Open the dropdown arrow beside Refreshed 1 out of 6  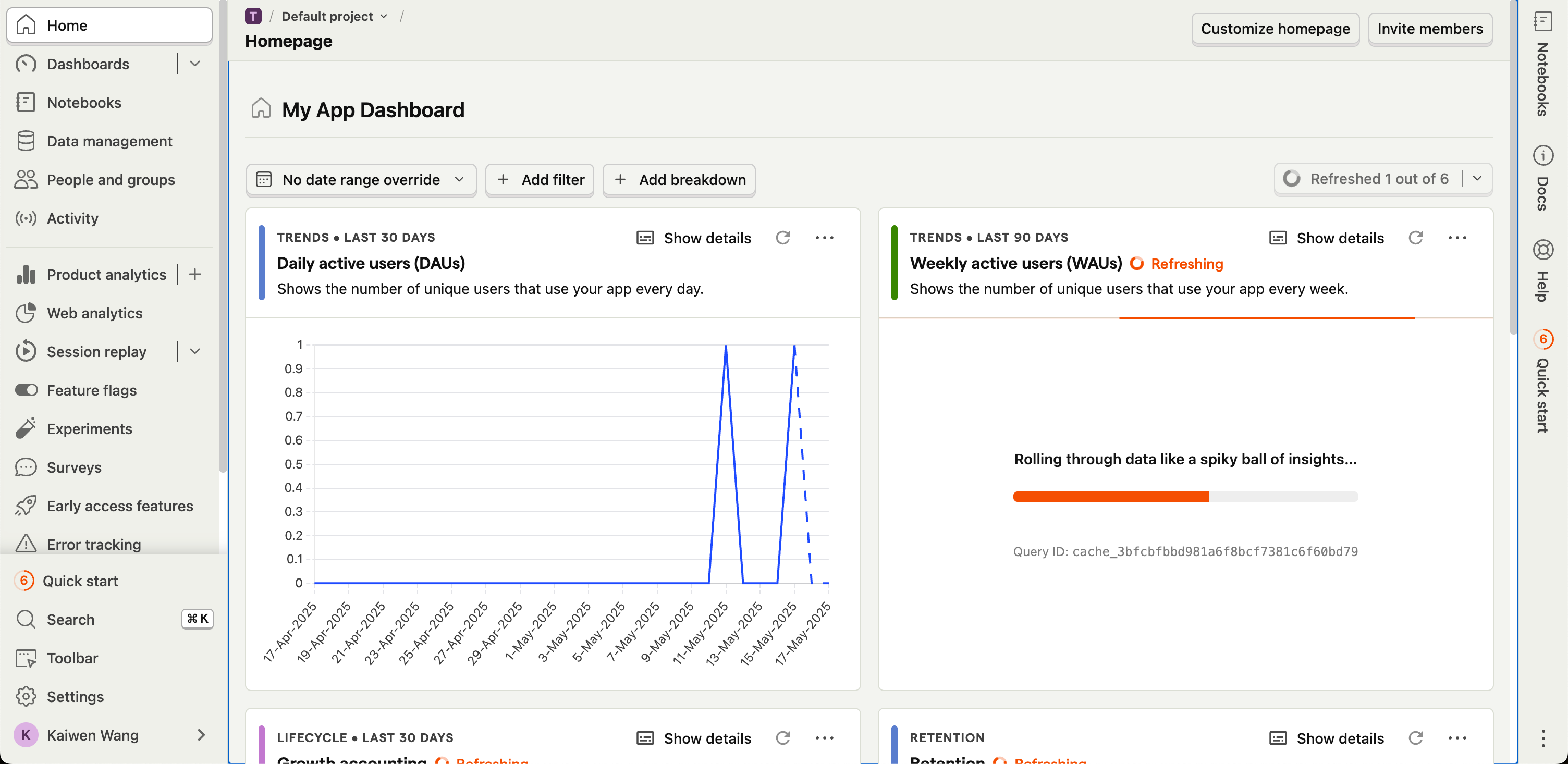point(1477,179)
